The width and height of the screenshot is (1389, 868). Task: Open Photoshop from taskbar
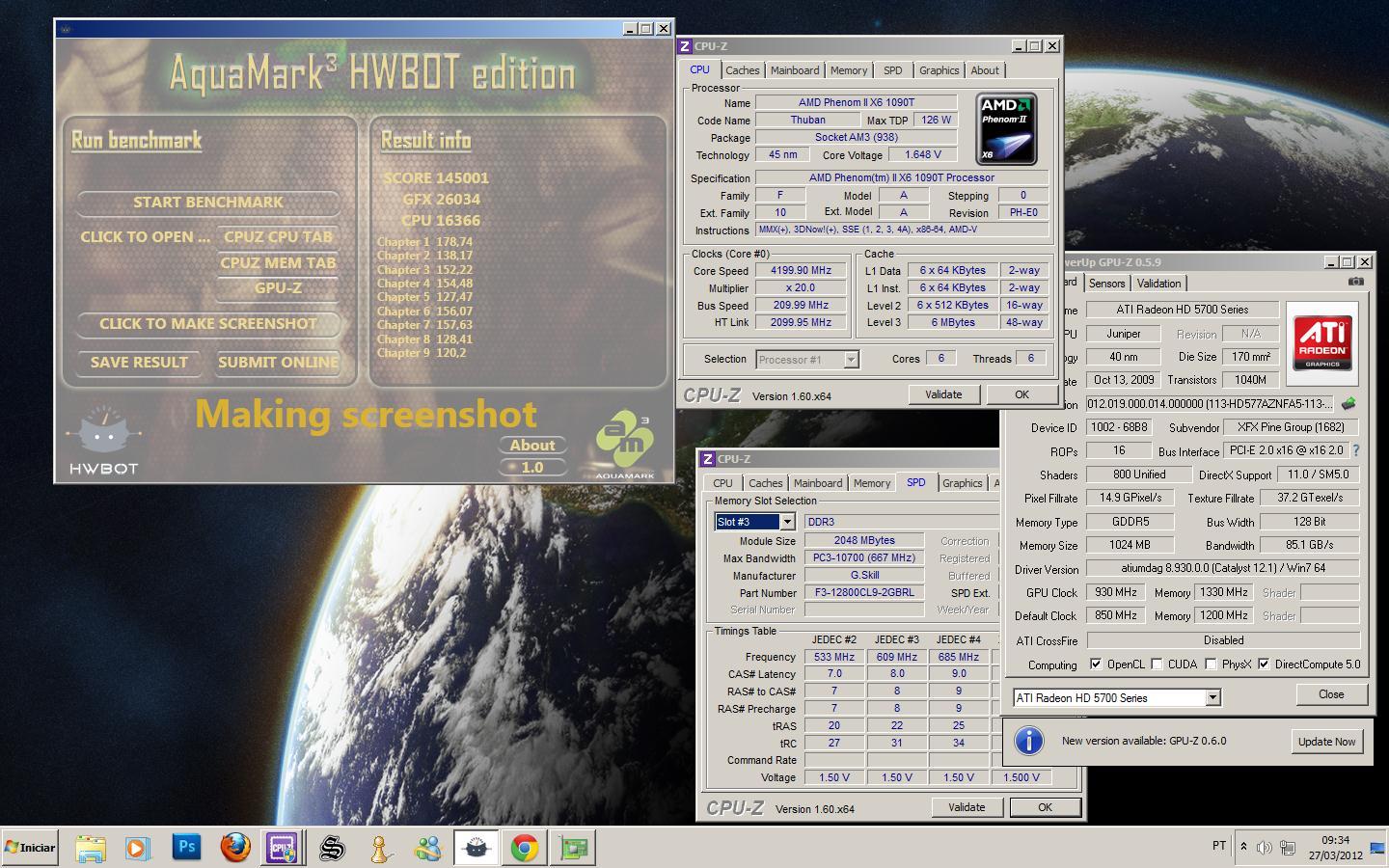(x=186, y=848)
